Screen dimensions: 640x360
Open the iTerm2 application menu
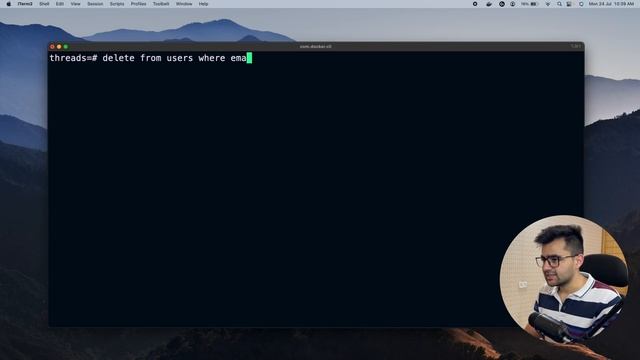(25, 4)
